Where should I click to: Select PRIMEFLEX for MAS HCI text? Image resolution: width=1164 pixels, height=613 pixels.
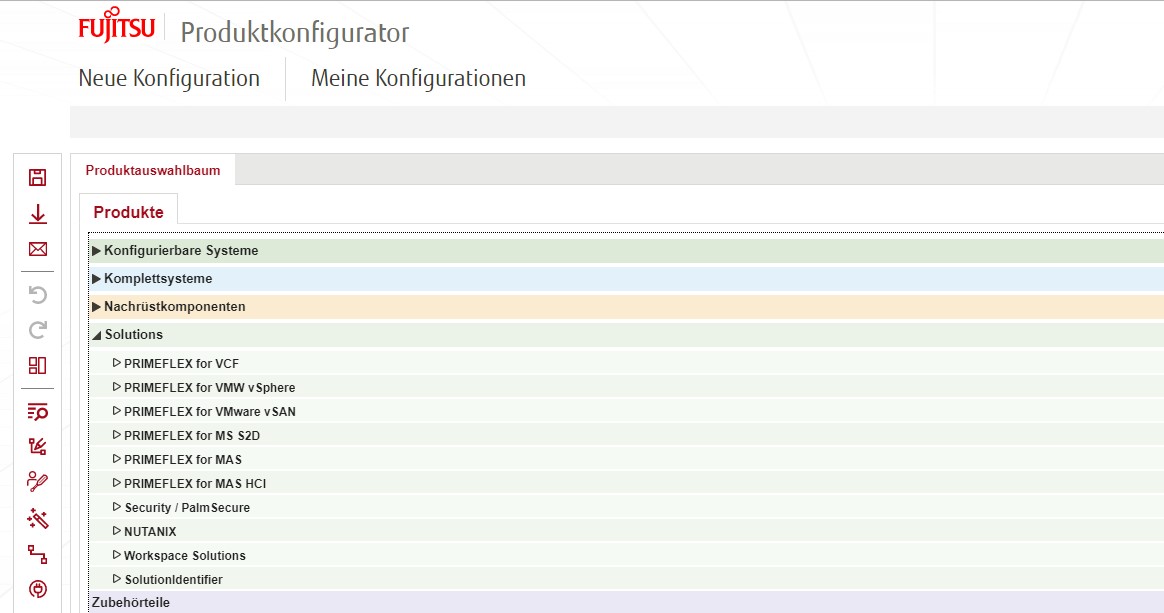pos(195,483)
